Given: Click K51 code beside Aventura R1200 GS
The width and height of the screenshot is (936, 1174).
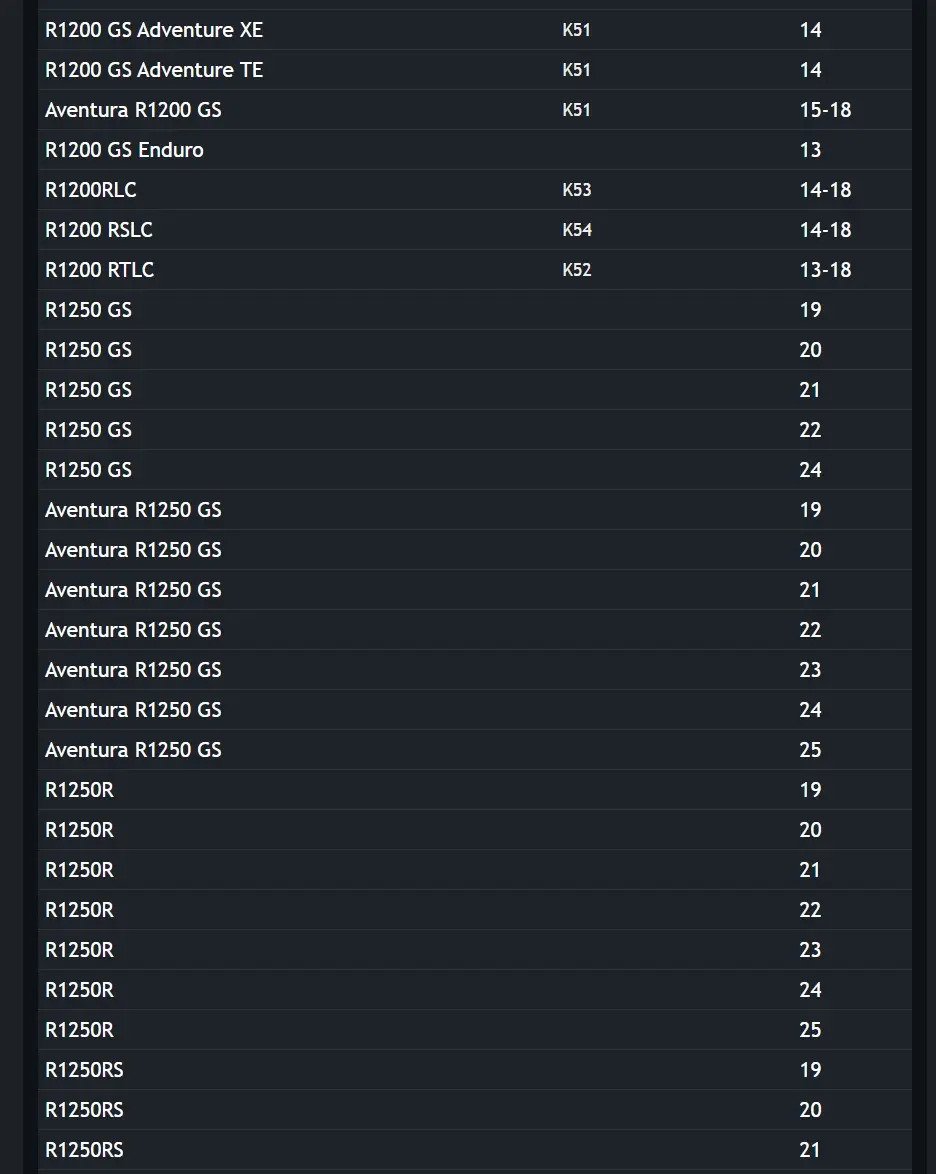Looking at the screenshot, I should click(577, 110).
